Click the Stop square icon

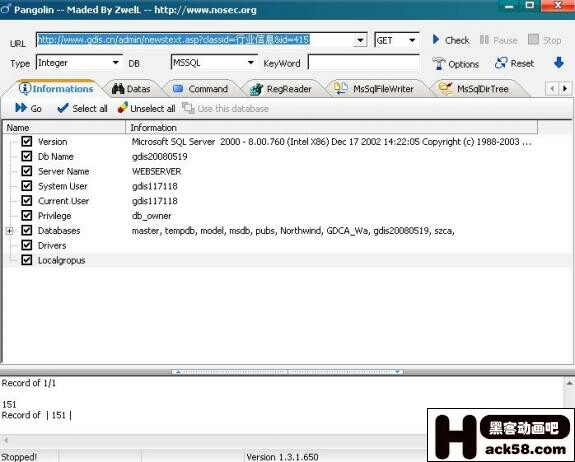point(533,39)
